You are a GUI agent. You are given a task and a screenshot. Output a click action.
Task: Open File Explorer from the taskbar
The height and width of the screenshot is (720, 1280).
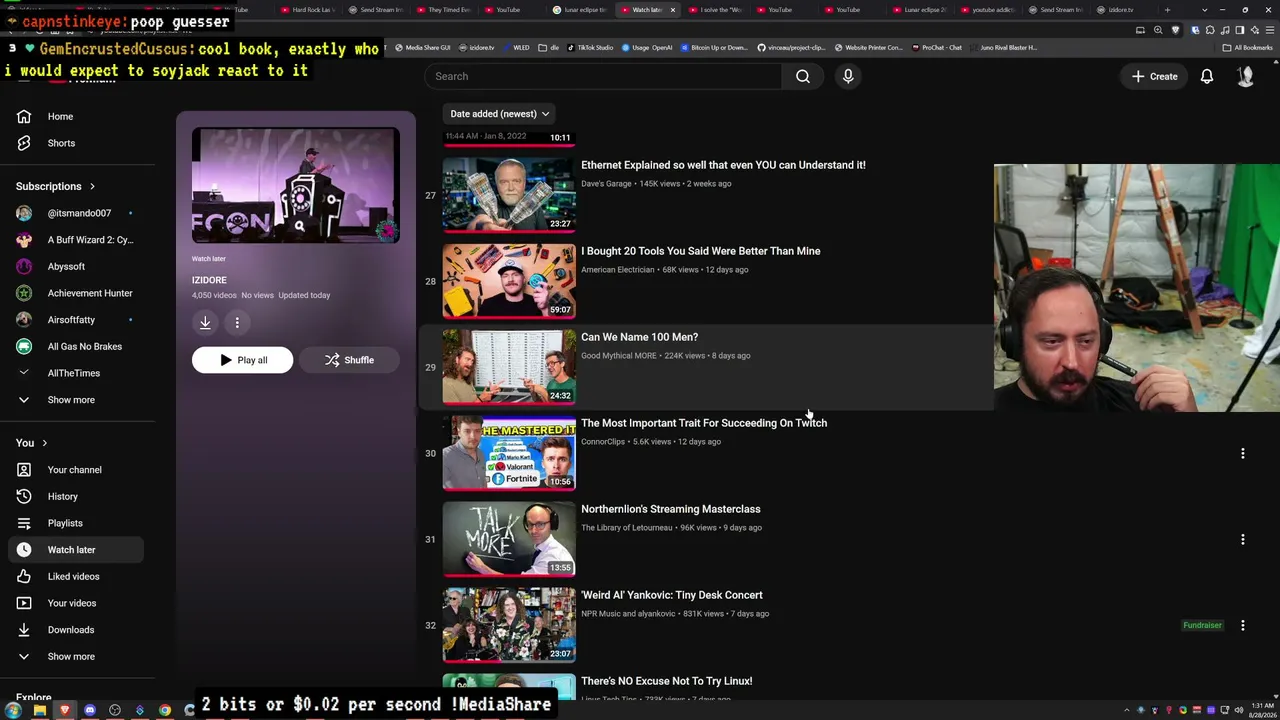pyautogui.click(x=39, y=710)
